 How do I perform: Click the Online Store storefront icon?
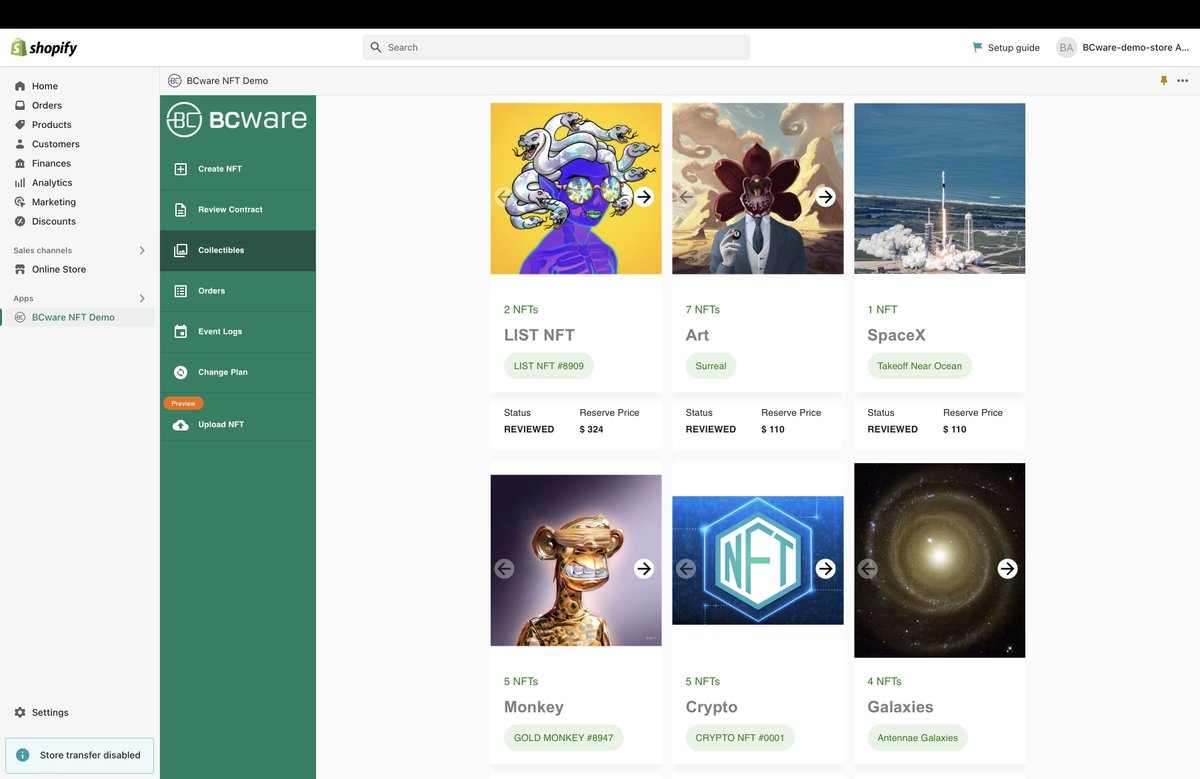(20, 269)
